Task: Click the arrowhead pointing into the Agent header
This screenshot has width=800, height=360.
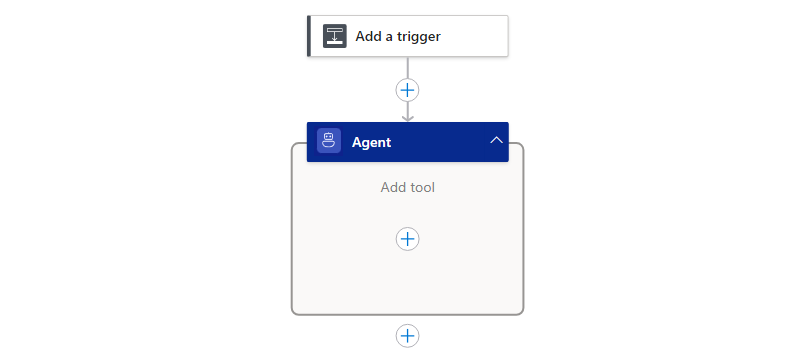Action: 407,118
